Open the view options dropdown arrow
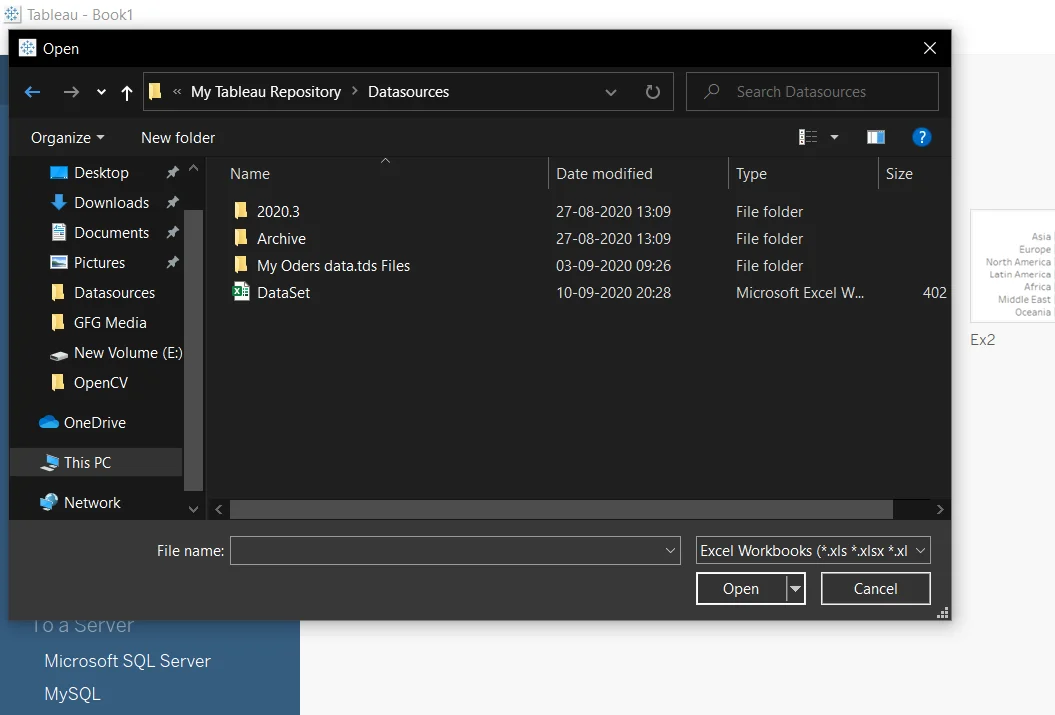 point(834,137)
